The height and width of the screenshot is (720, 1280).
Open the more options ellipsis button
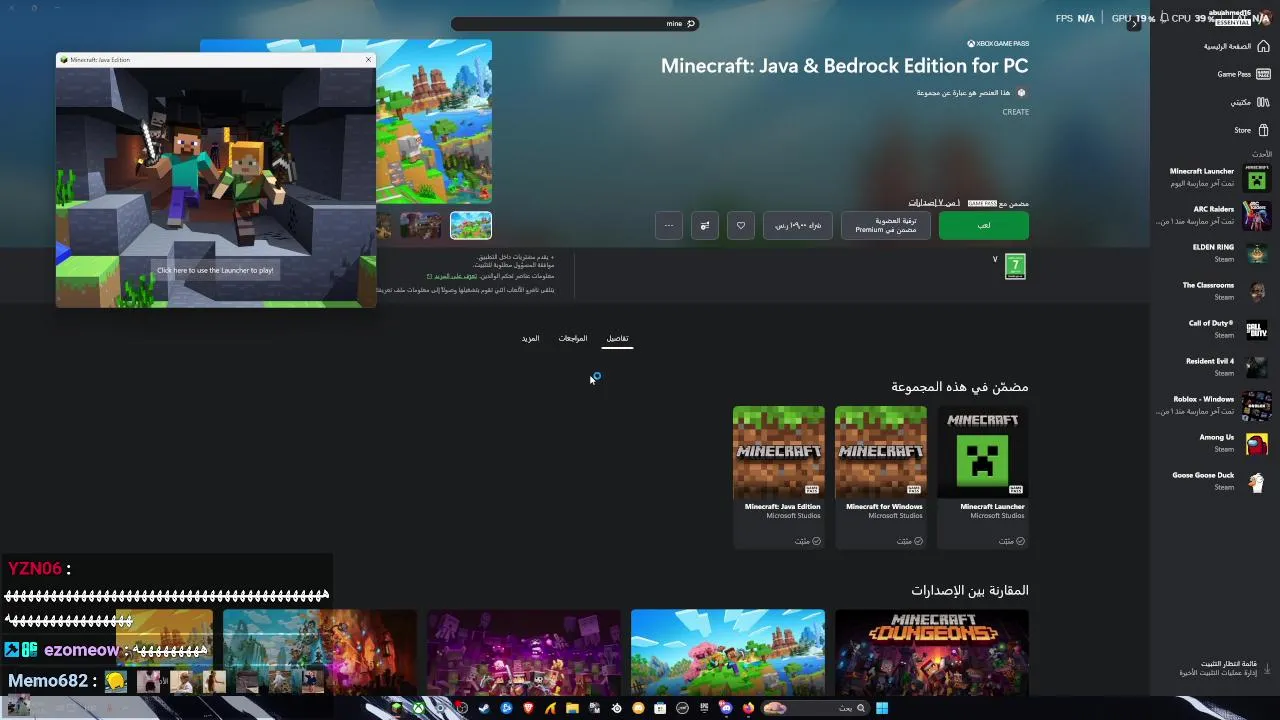click(669, 225)
